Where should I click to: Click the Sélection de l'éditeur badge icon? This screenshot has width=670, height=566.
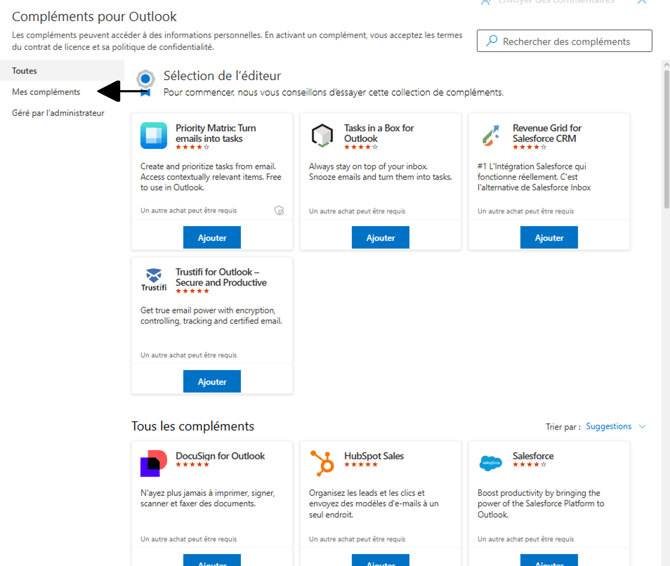(145, 82)
